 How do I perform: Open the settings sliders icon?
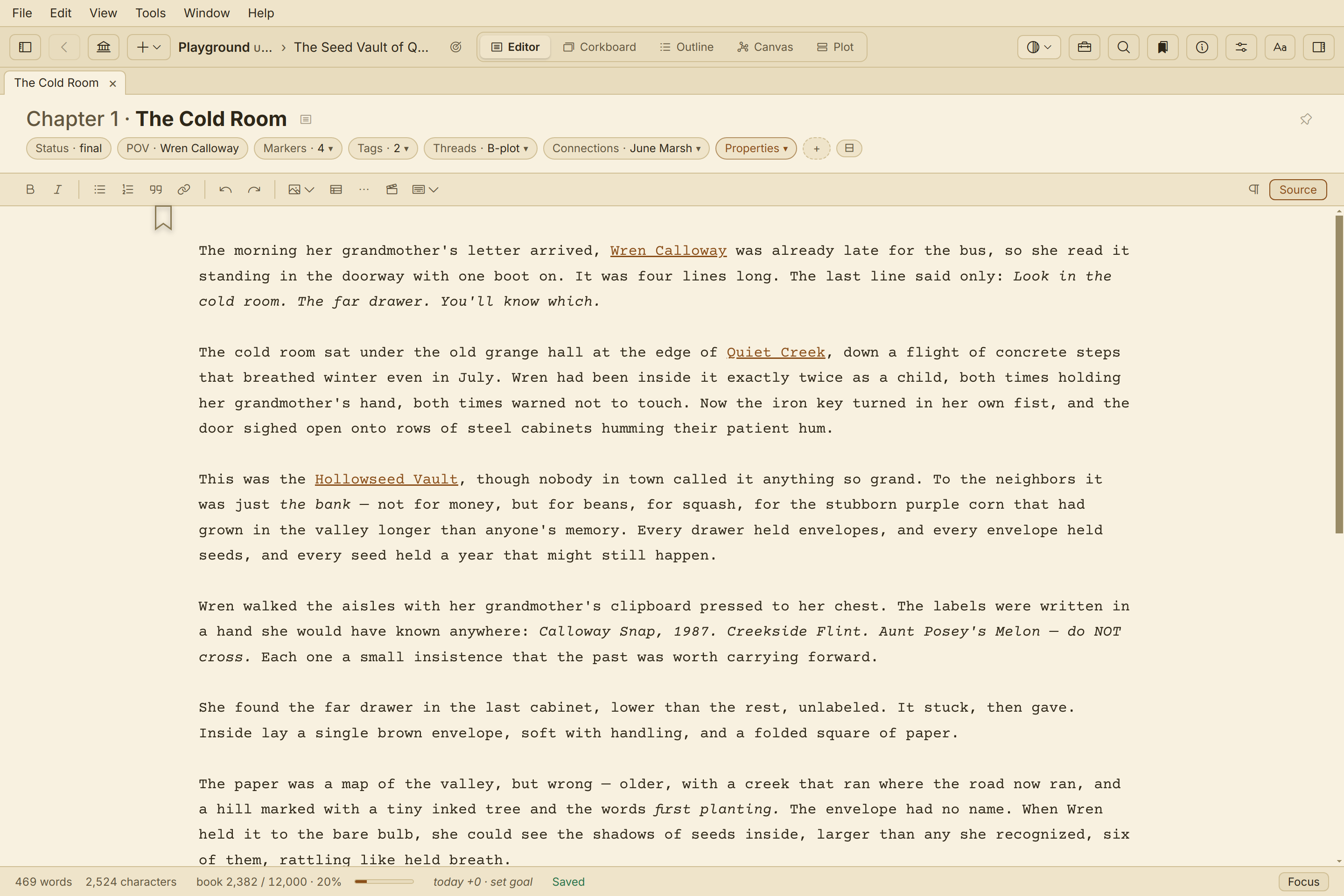[x=1241, y=47]
